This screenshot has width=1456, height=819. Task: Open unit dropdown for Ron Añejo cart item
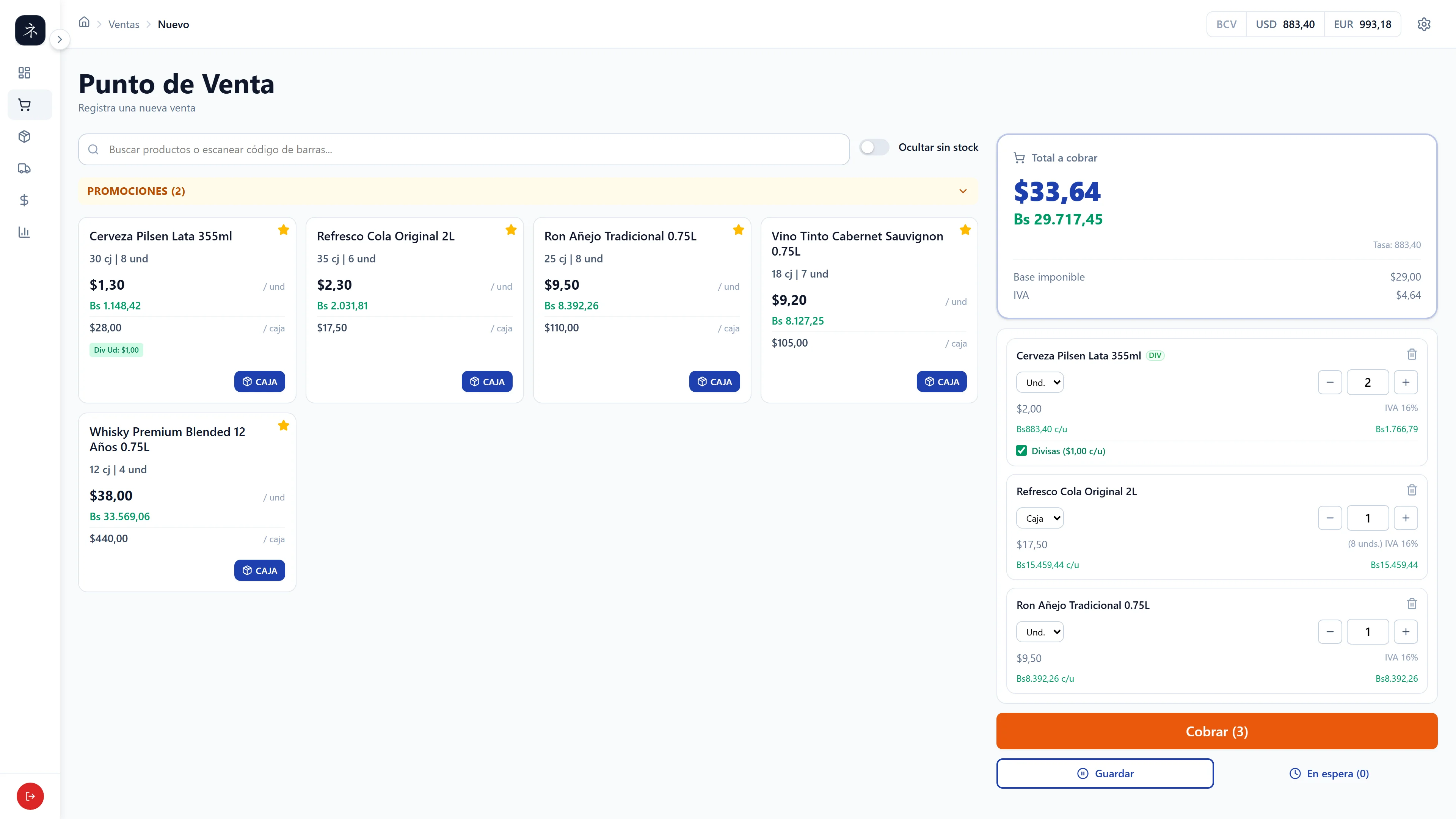pos(1040,632)
